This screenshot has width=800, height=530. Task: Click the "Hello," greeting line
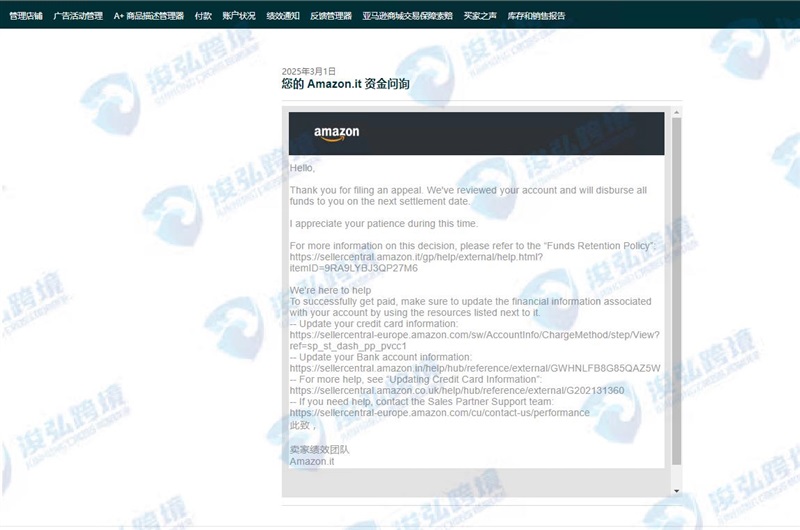[x=302, y=168]
